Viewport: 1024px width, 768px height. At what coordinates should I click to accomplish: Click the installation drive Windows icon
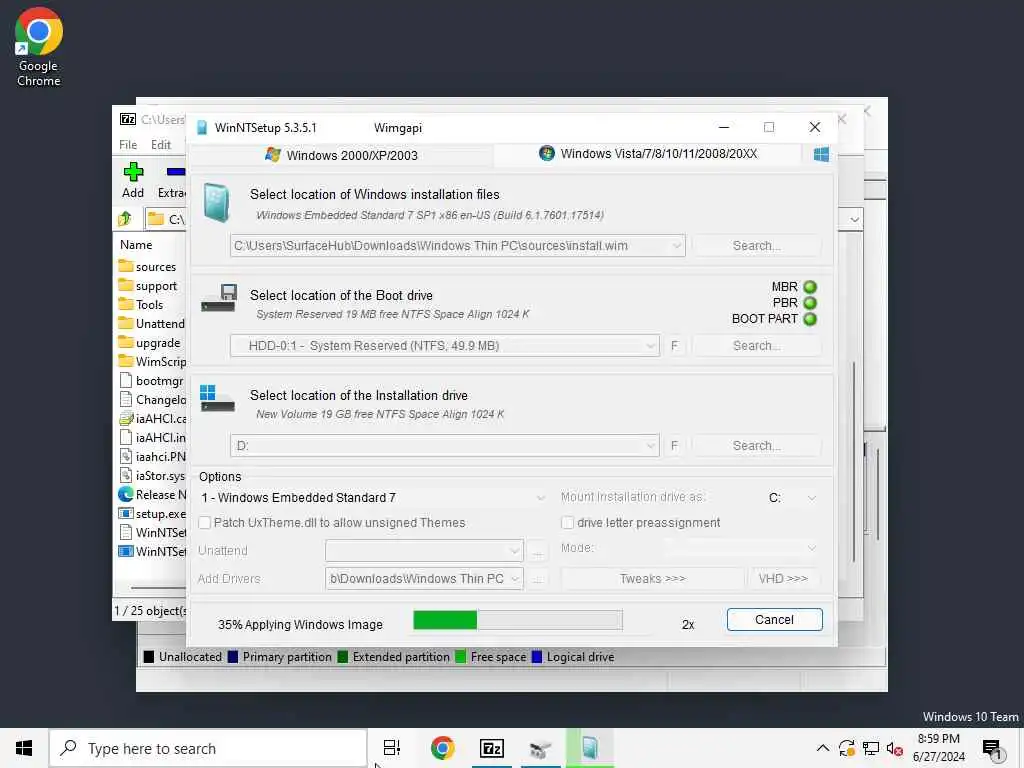217,398
